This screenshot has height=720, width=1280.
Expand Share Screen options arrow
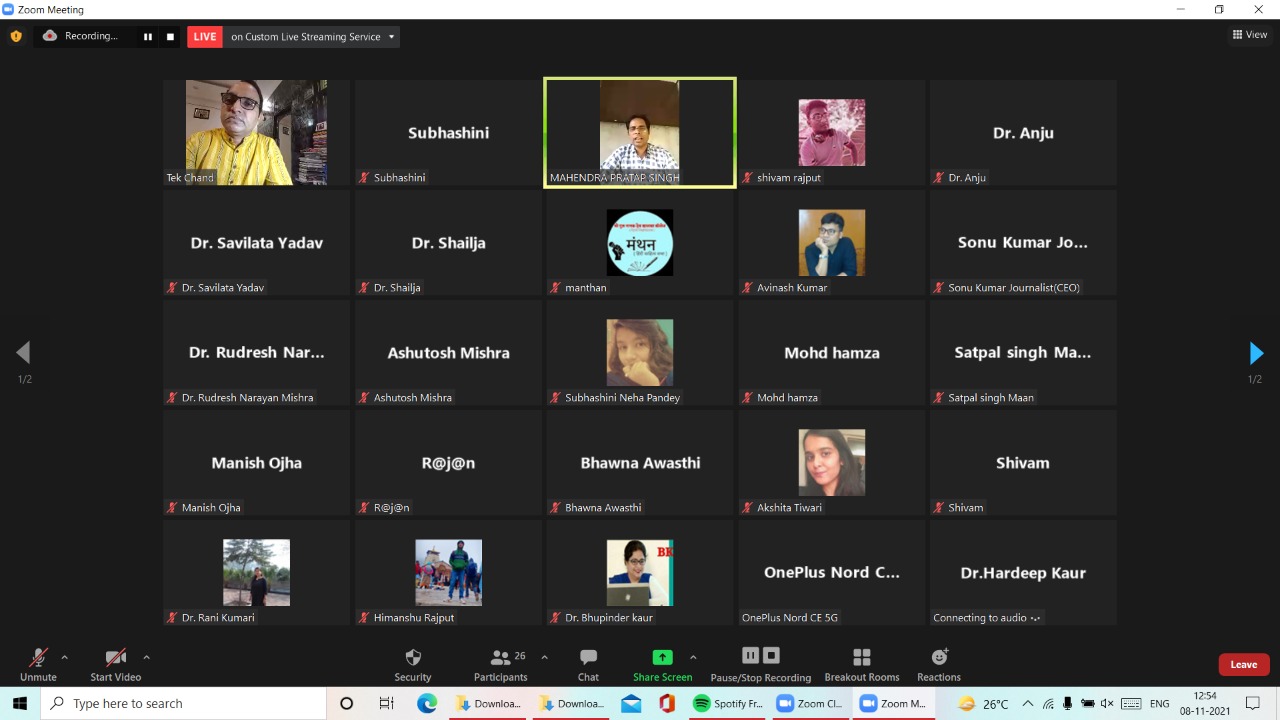[693, 657]
